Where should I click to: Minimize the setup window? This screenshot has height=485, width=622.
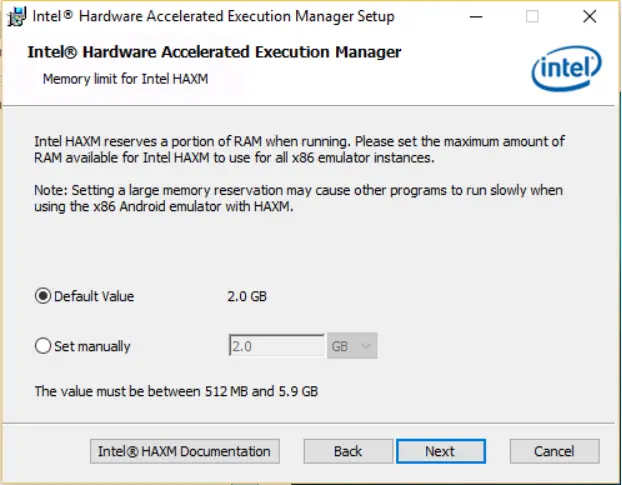476,17
